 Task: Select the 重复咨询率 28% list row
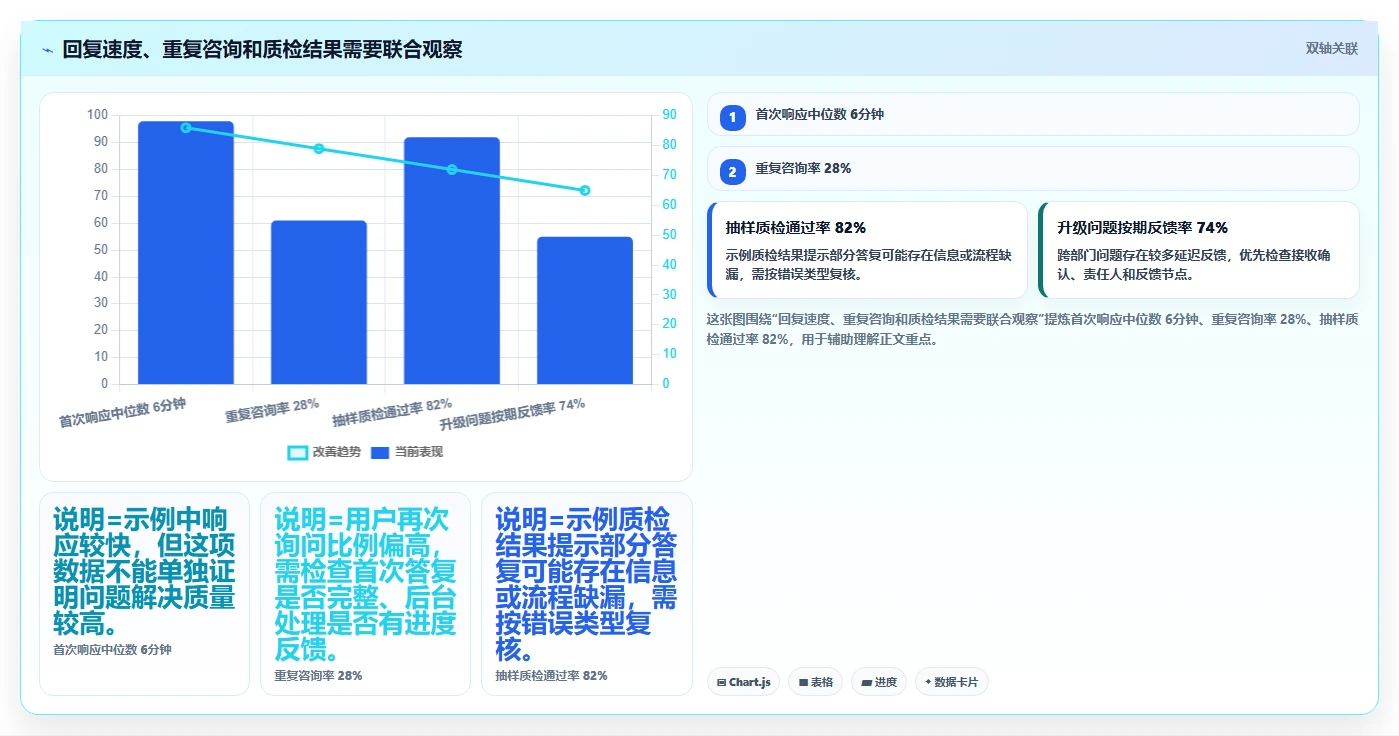1033,169
